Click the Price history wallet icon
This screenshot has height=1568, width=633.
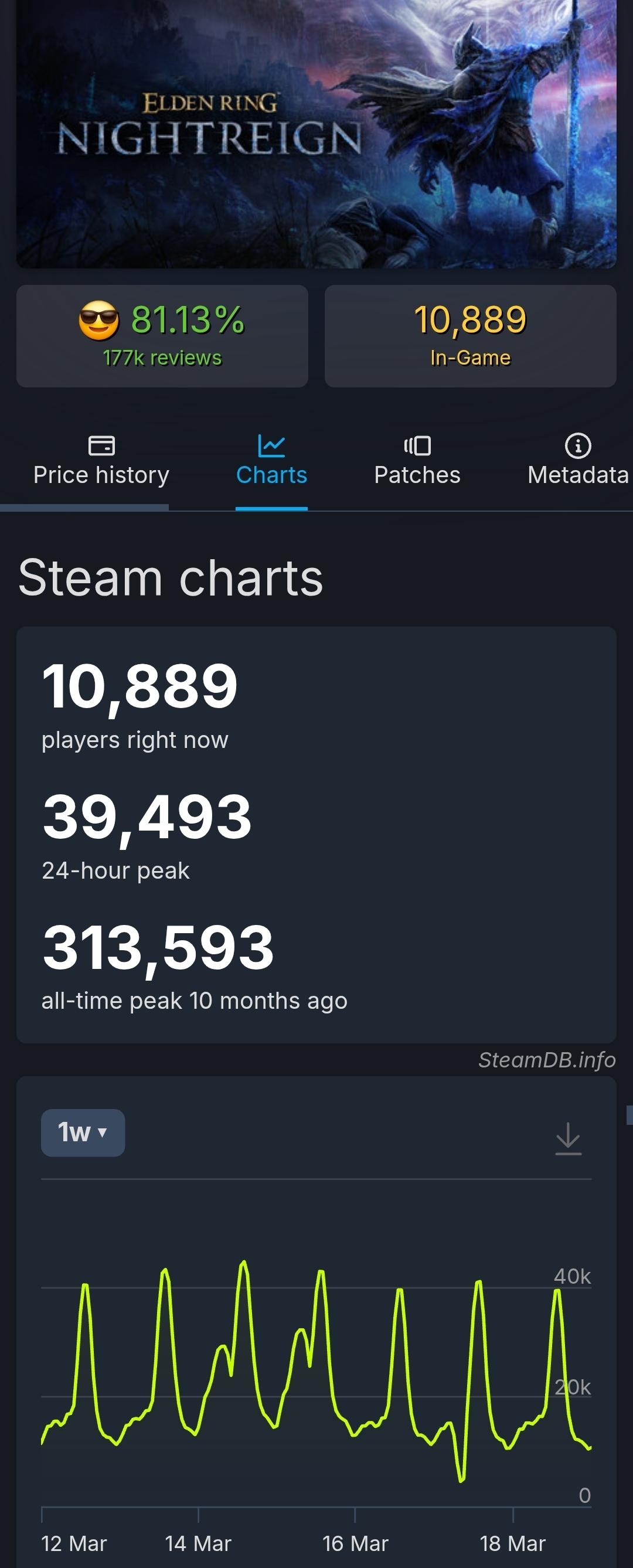tap(101, 445)
